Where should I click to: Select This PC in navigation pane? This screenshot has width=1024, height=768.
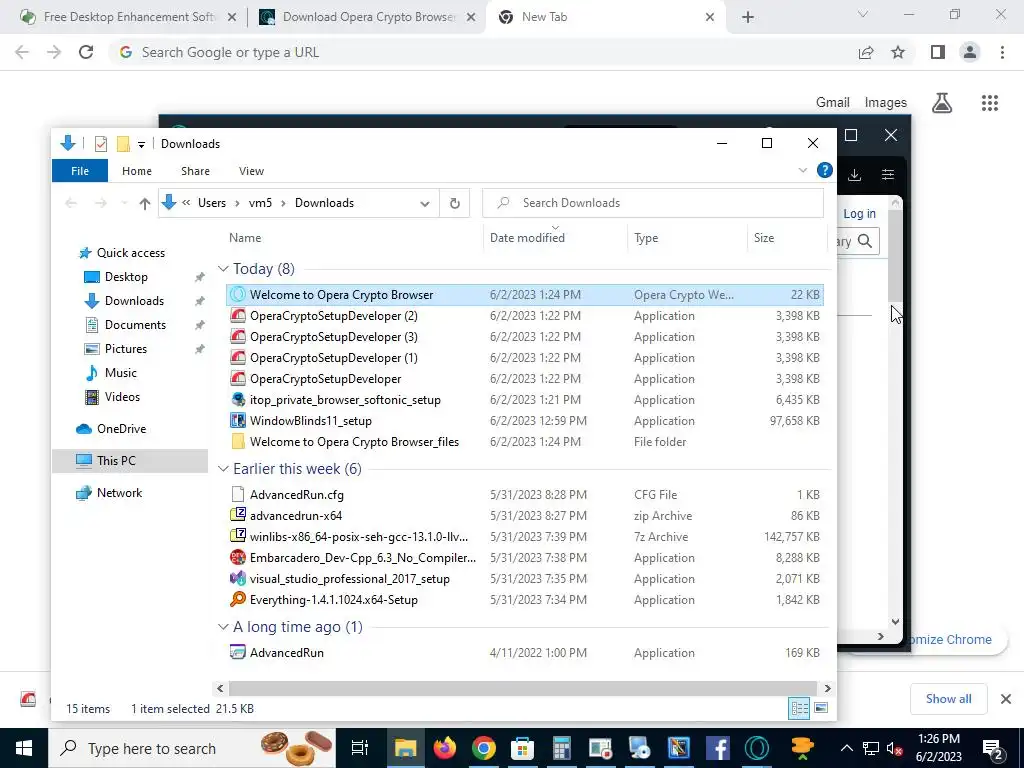pos(116,461)
